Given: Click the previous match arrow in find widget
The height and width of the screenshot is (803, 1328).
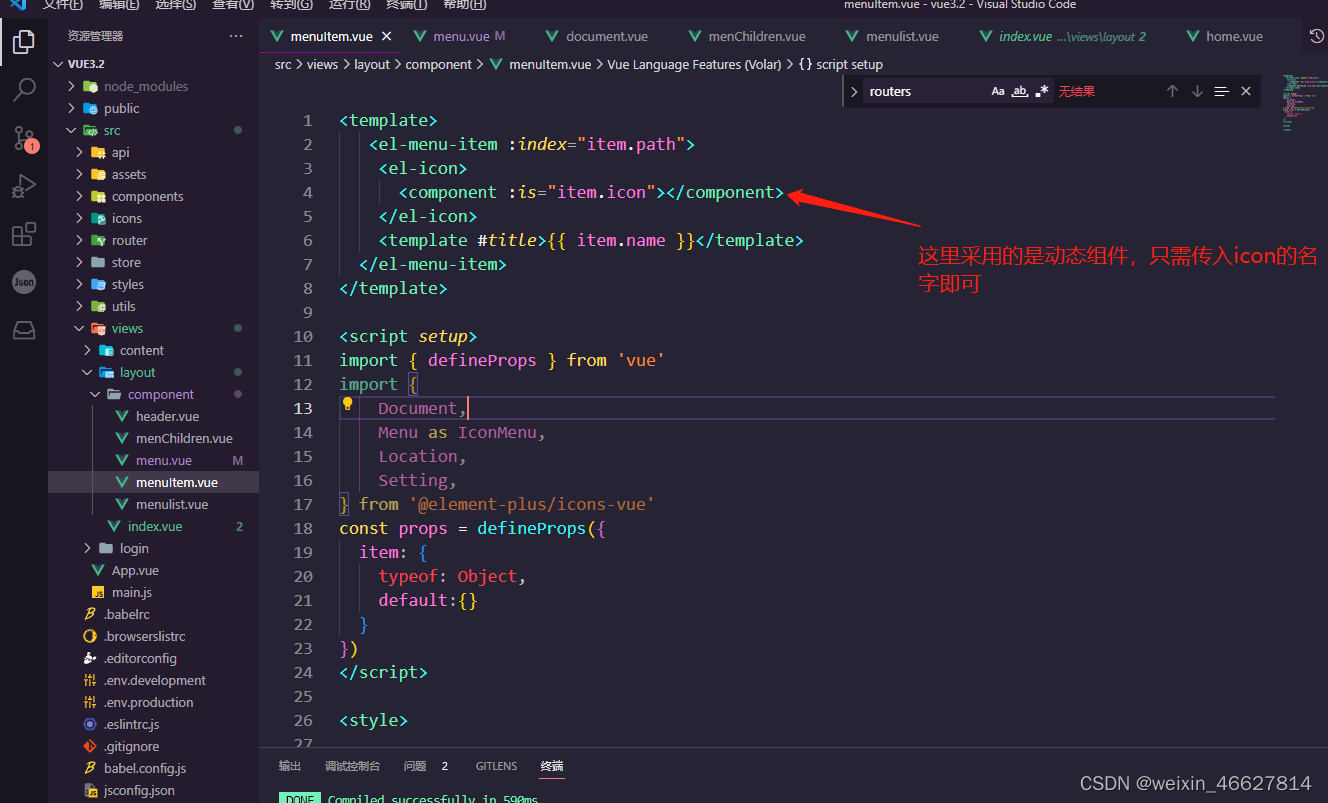Looking at the screenshot, I should 1172,91.
